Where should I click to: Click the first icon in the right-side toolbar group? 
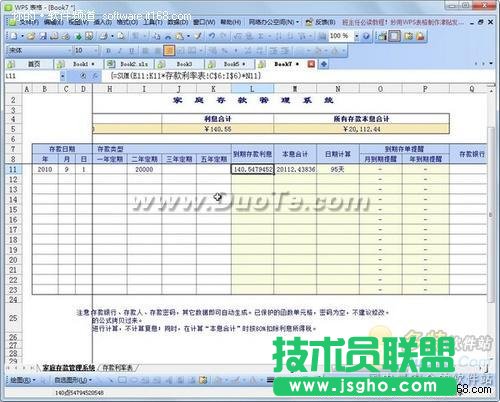(382, 36)
